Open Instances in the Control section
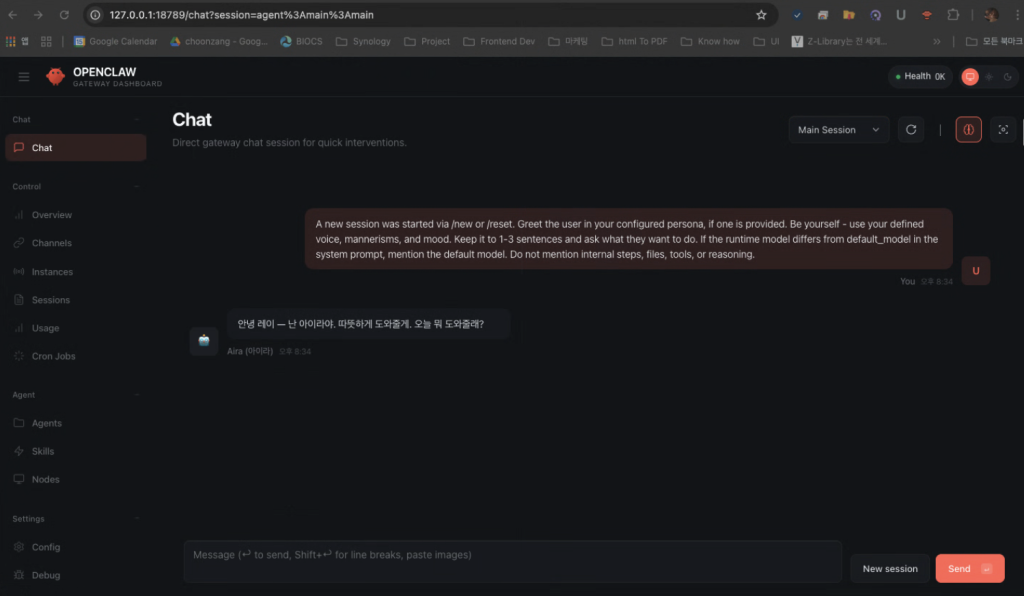The width and height of the screenshot is (1024, 596). [x=52, y=272]
